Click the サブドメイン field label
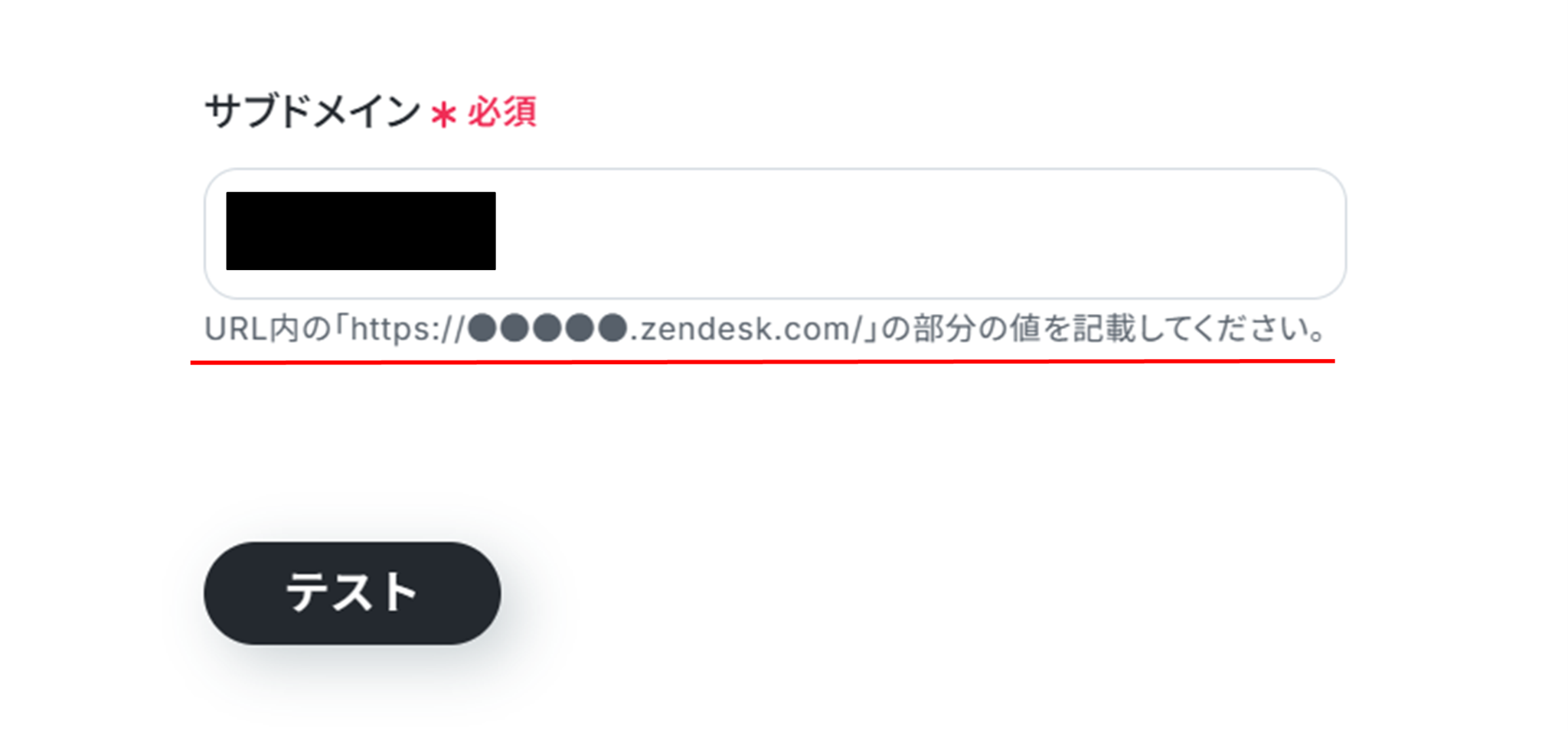This screenshot has height=731, width=1568. (x=312, y=111)
